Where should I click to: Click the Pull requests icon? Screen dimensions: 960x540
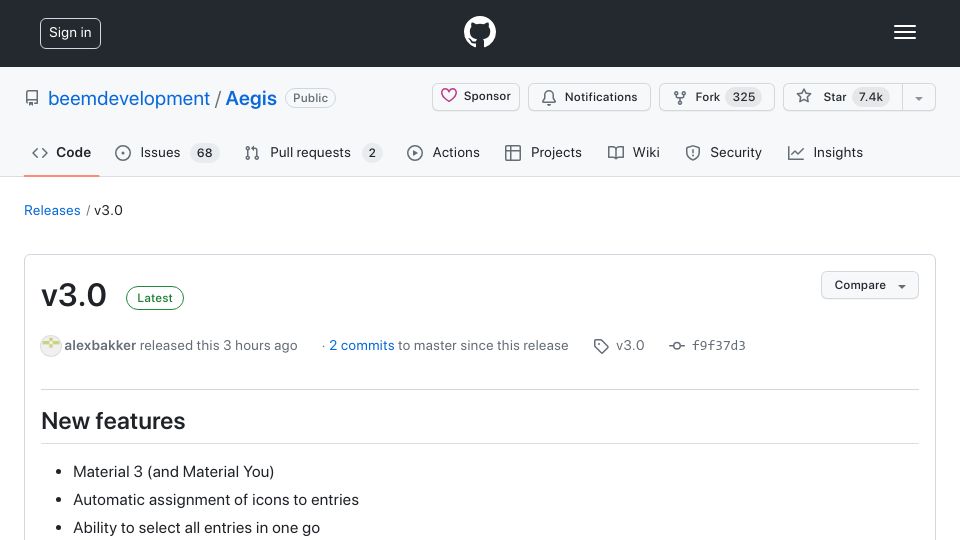click(252, 153)
